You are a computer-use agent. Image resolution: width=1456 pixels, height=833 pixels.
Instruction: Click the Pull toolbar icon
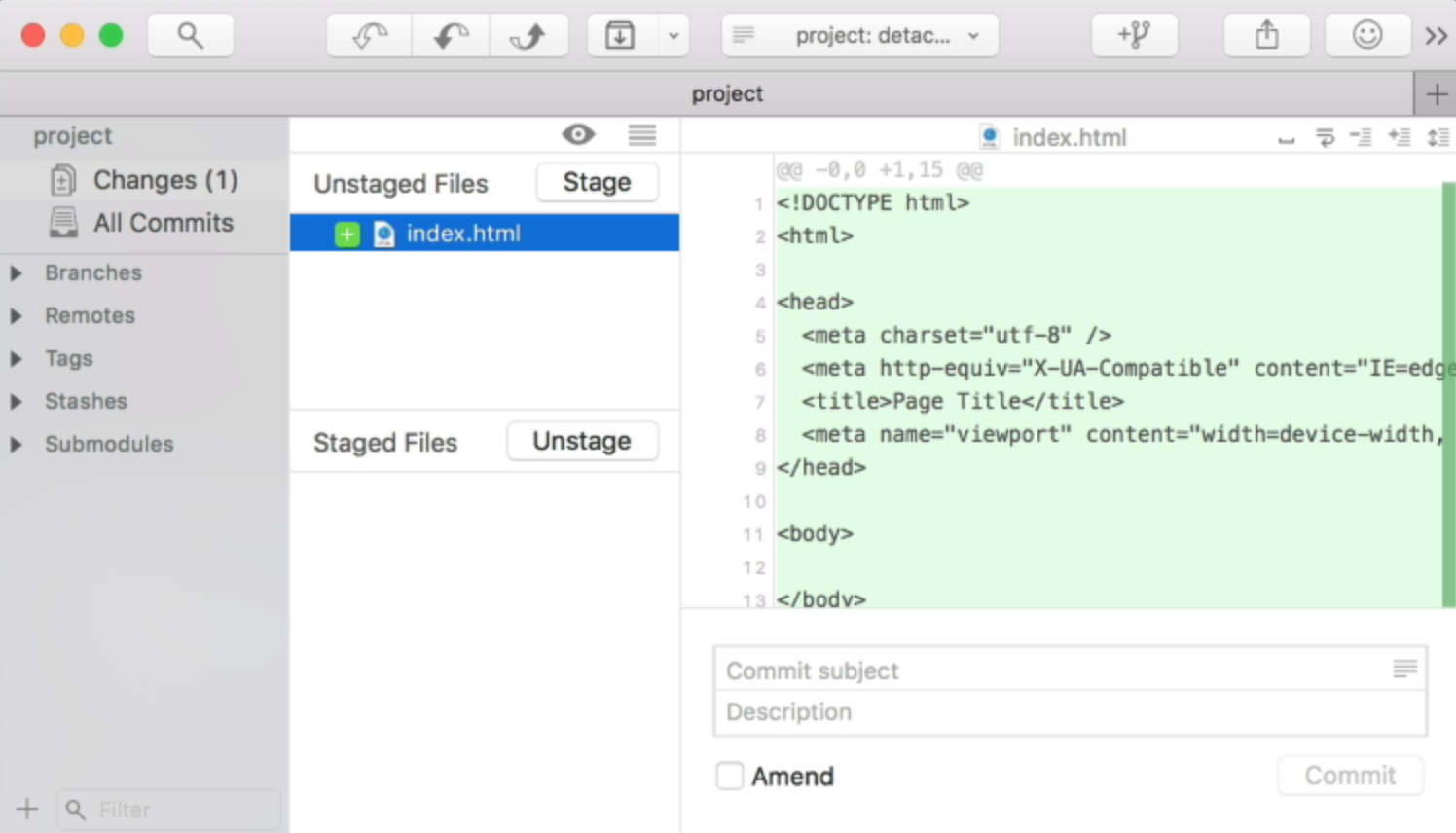[x=451, y=36]
